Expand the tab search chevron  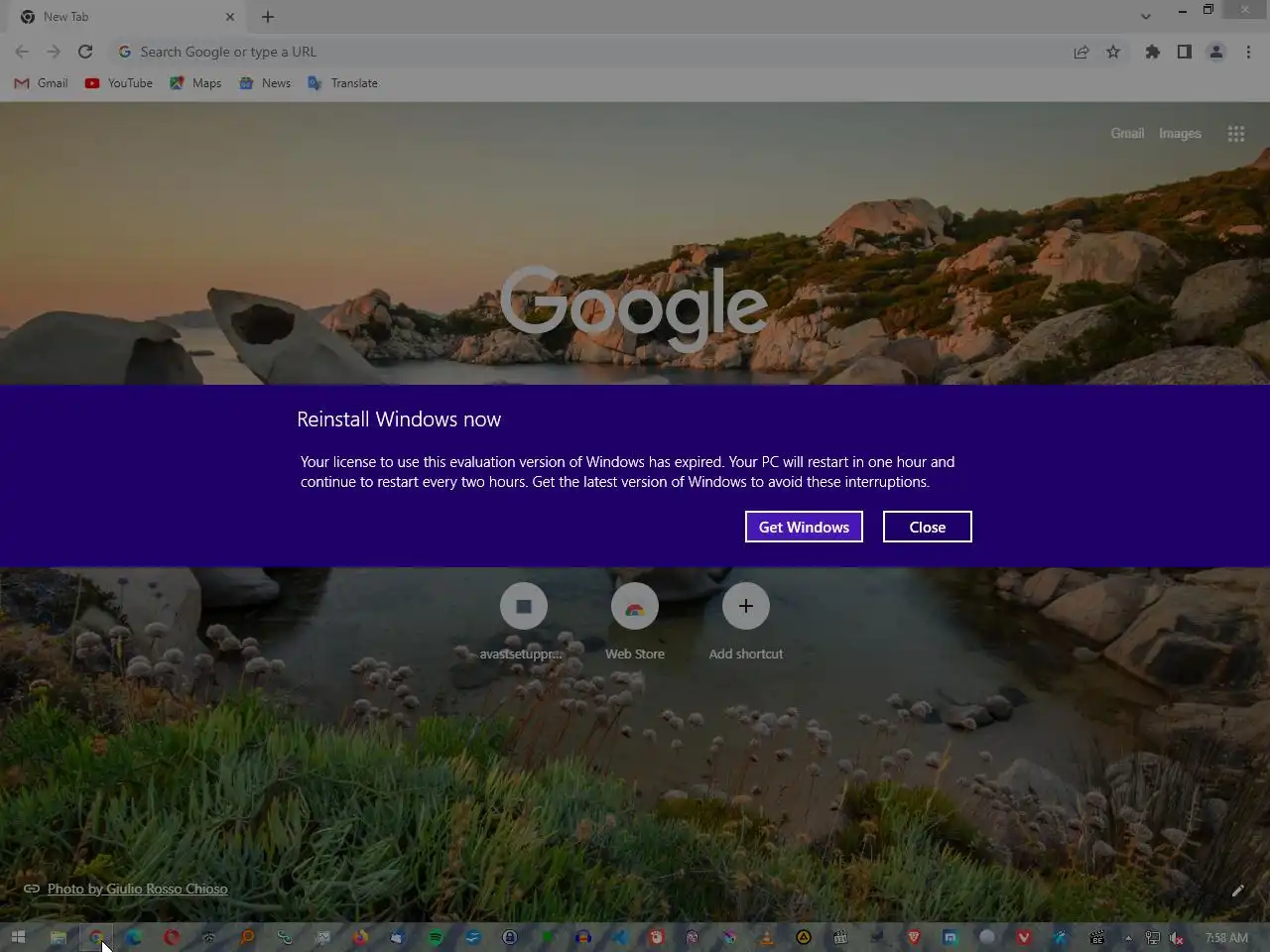click(x=1146, y=17)
